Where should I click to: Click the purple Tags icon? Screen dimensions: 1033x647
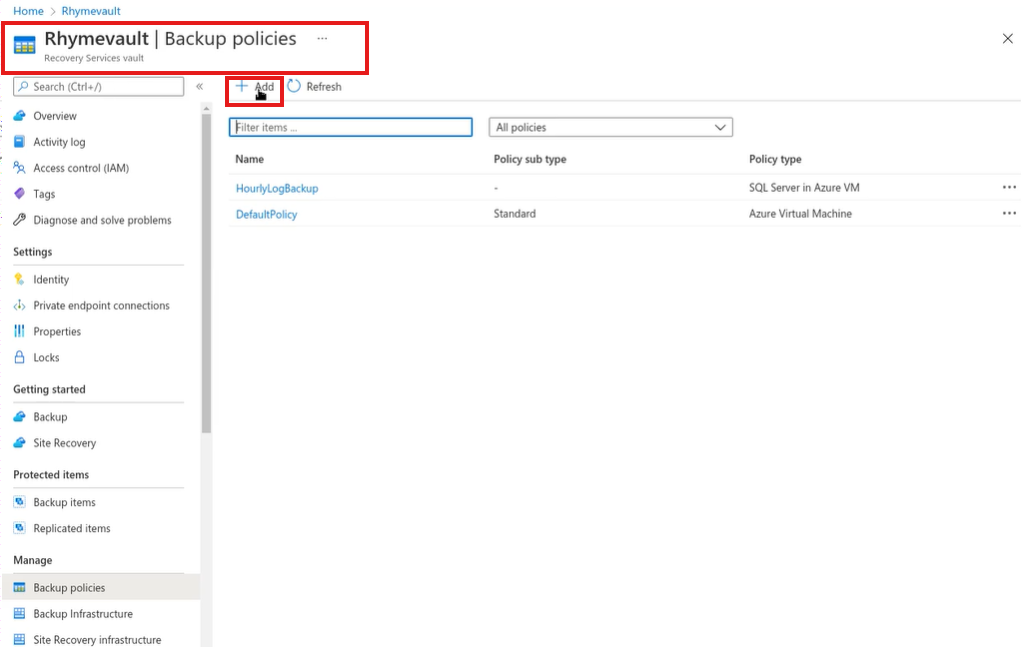click(x=20, y=194)
